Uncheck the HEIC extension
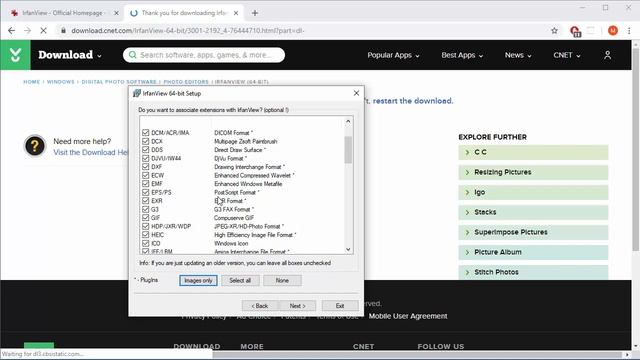Screen dimensions: 640x360 (146, 235)
